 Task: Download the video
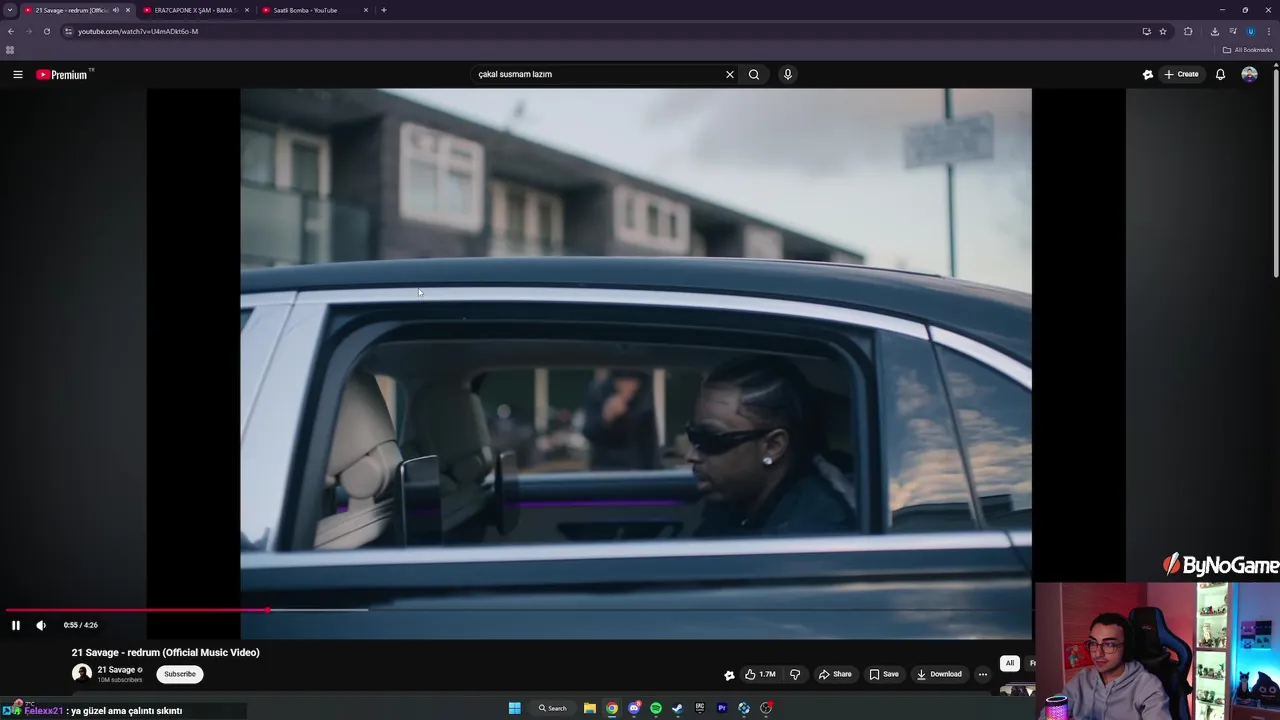(939, 674)
